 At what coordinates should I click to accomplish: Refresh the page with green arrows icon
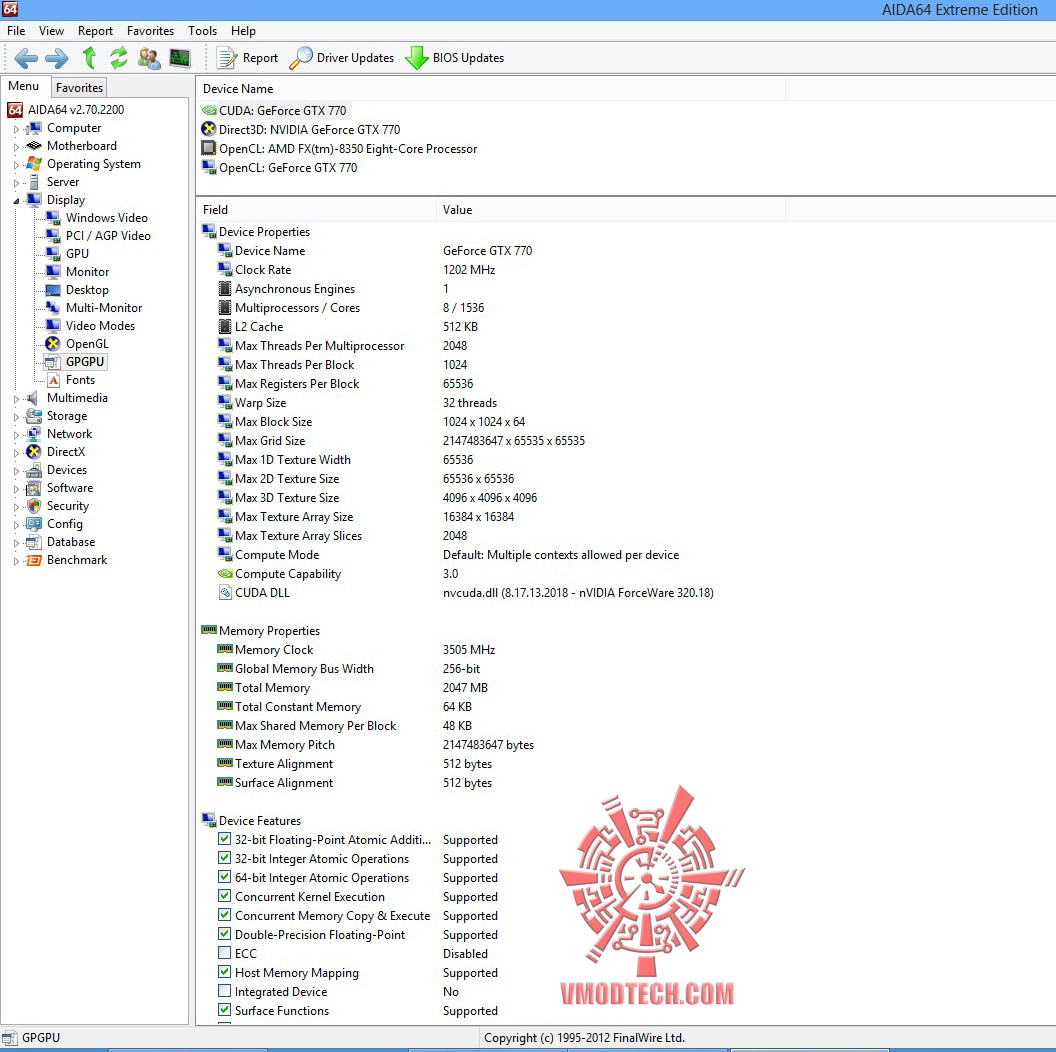(119, 58)
